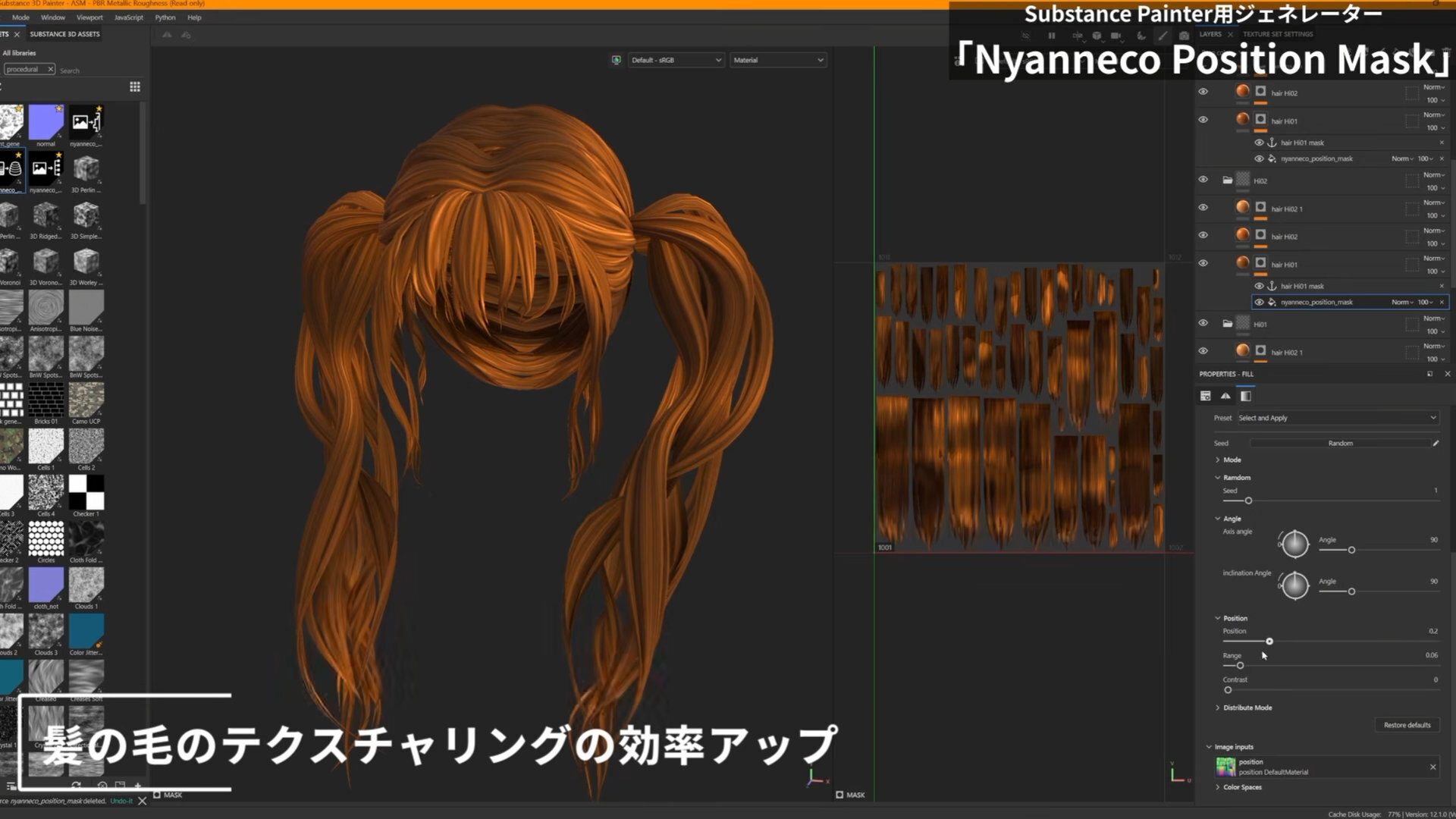
Task: Click the Contrast slider handle
Action: [x=1228, y=690]
